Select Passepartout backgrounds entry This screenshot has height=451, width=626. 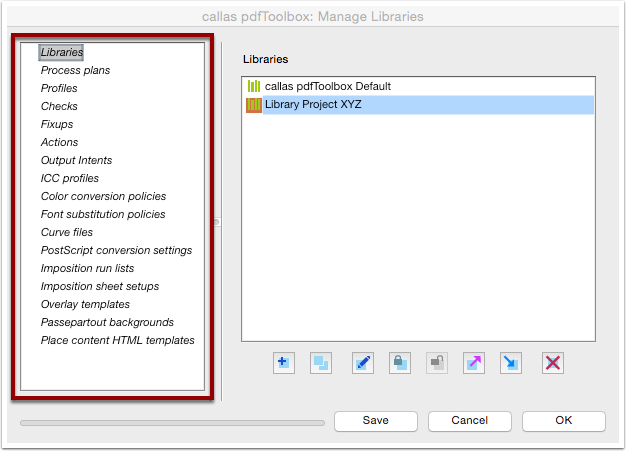107,322
